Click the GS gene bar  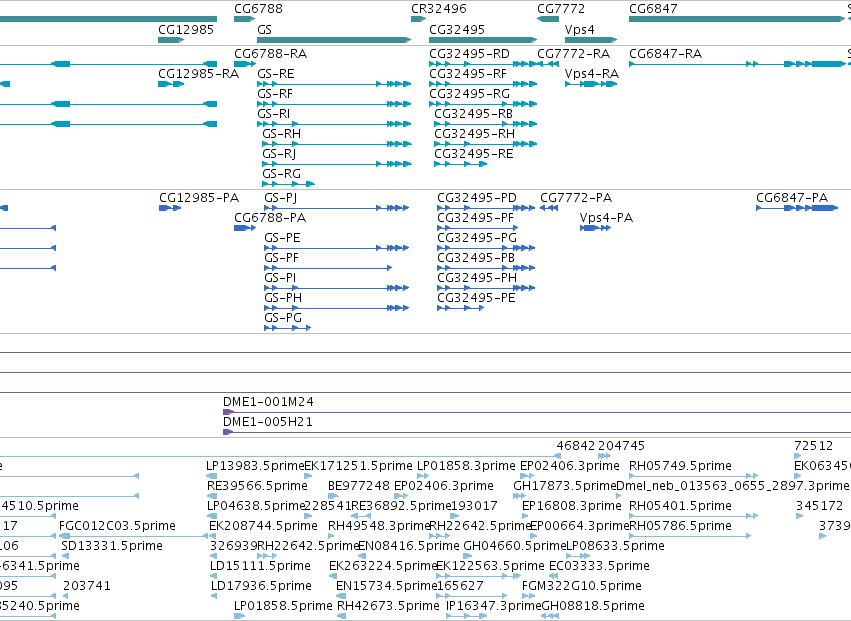334,40
